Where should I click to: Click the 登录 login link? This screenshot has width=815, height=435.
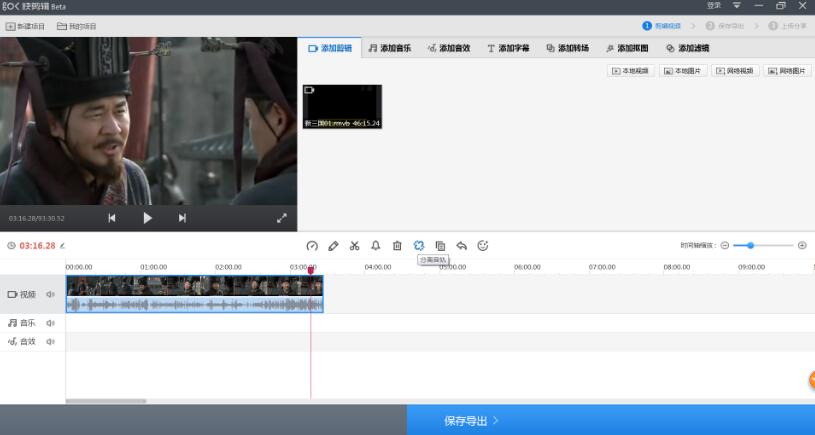(714, 6)
